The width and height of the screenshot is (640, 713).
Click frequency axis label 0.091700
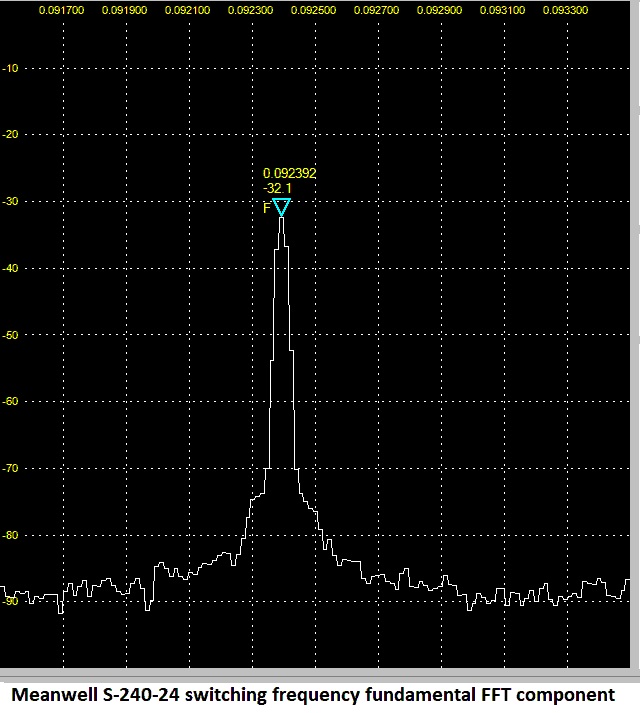tap(61, 10)
